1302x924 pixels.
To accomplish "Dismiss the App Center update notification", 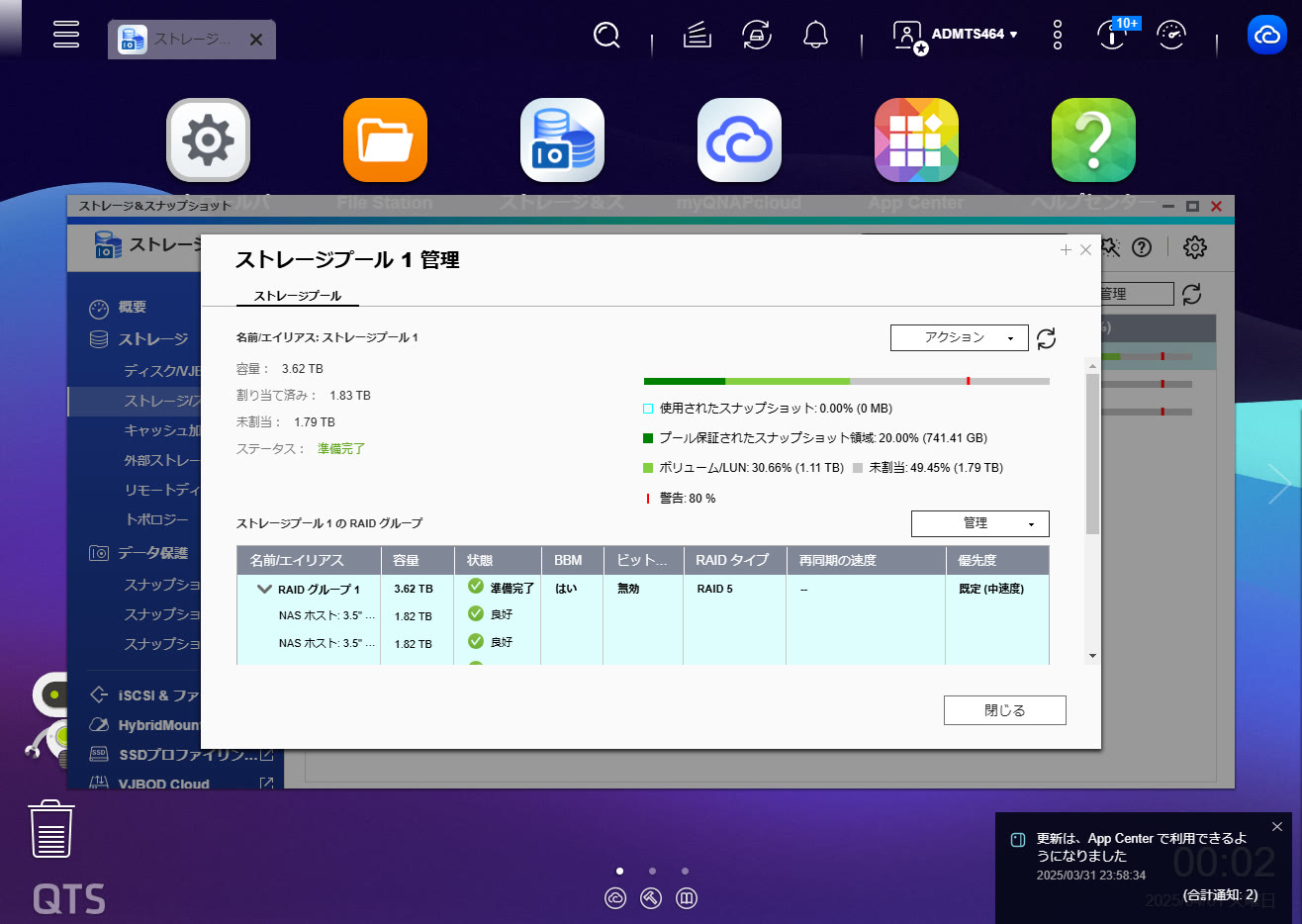I will pos(1277,827).
